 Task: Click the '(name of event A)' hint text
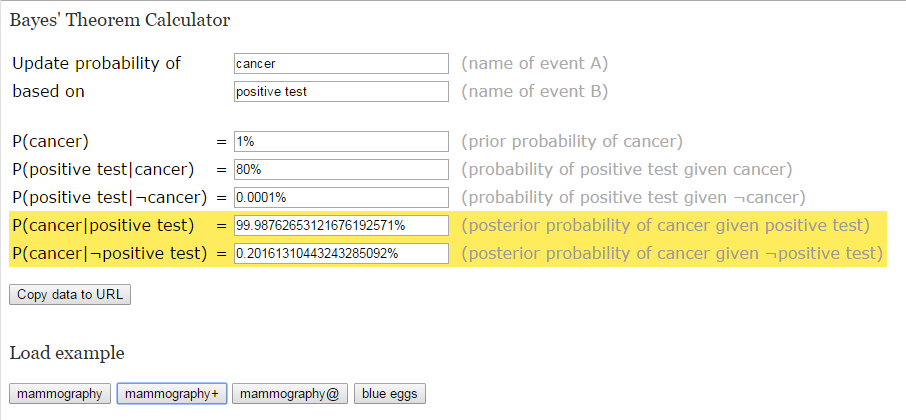click(x=534, y=64)
